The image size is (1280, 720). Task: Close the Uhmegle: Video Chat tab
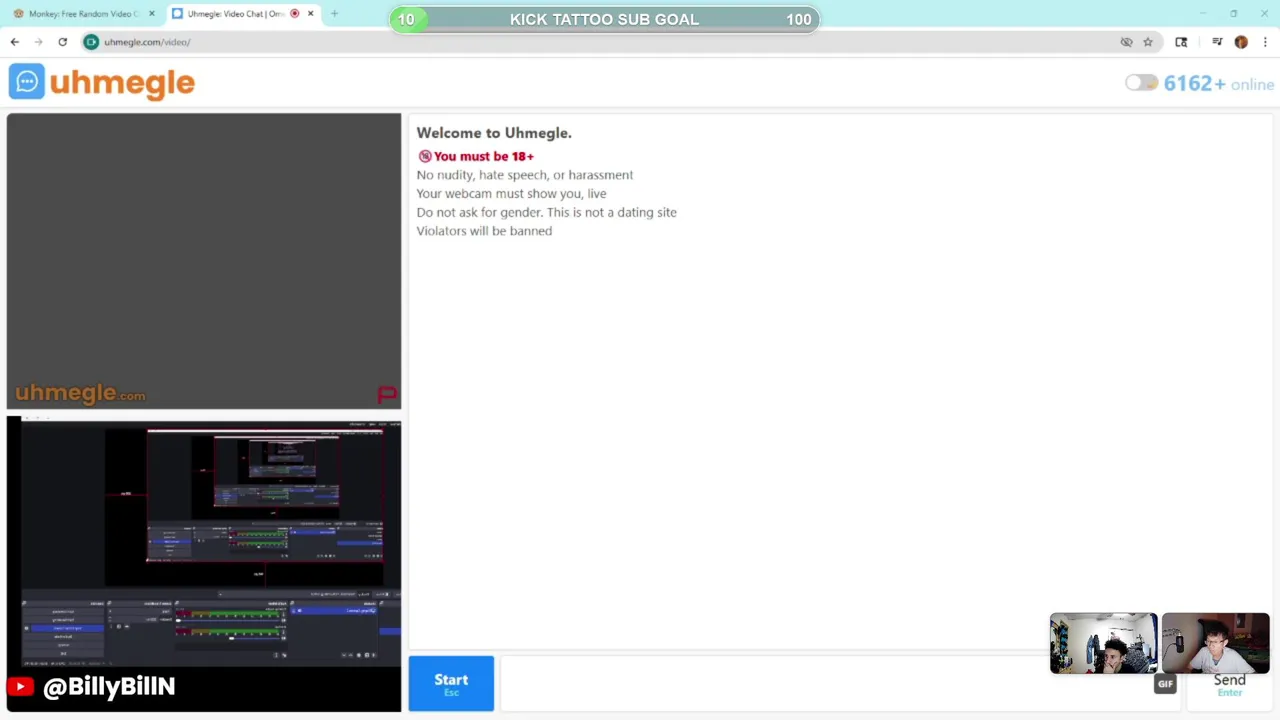[310, 14]
